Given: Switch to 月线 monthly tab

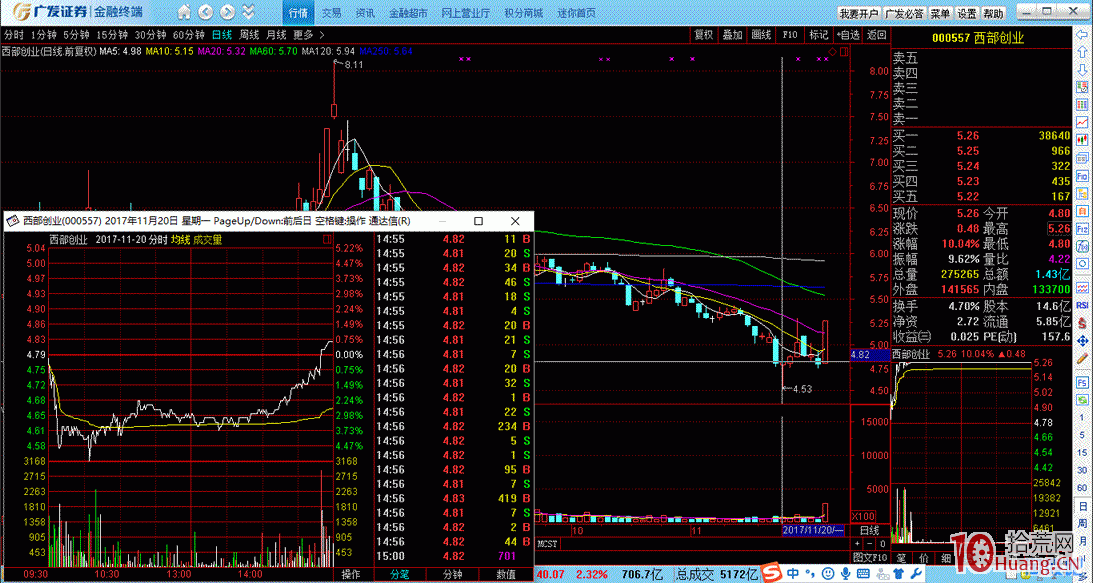Looking at the screenshot, I should click(276, 35).
